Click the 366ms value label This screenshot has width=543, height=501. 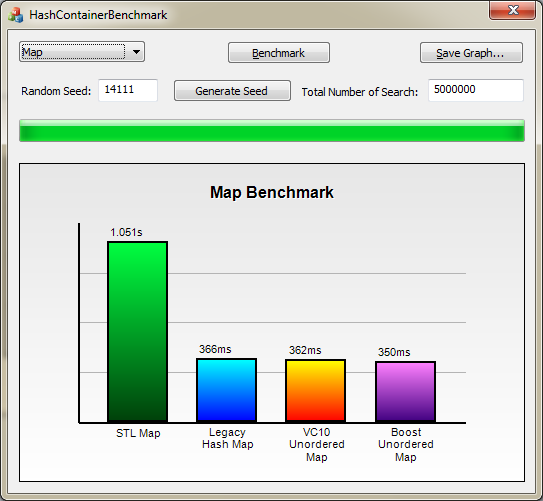pyautogui.click(x=215, y=349)
